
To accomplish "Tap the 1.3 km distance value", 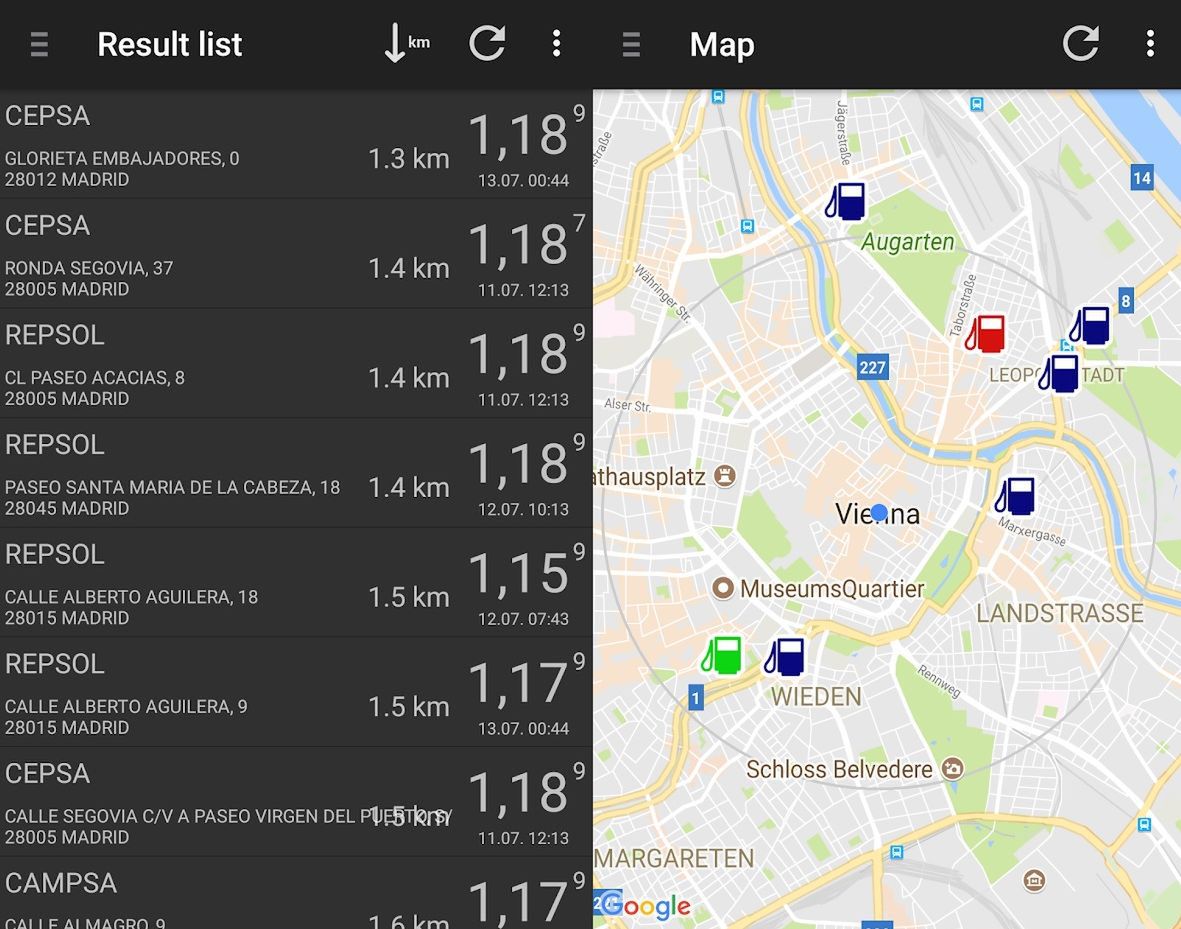I will click(408, 158).
